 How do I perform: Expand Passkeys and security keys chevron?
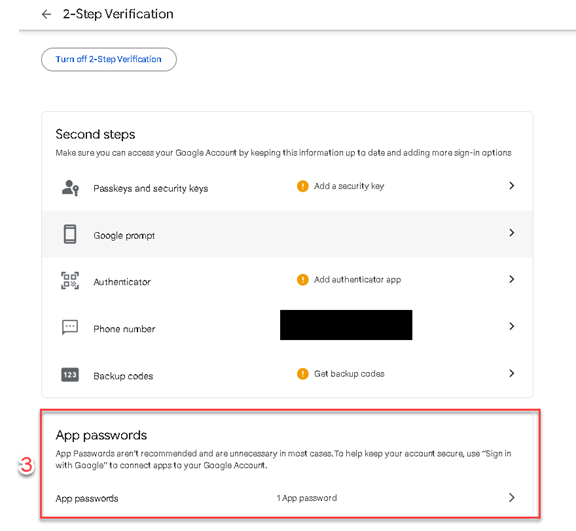(511, 186)
